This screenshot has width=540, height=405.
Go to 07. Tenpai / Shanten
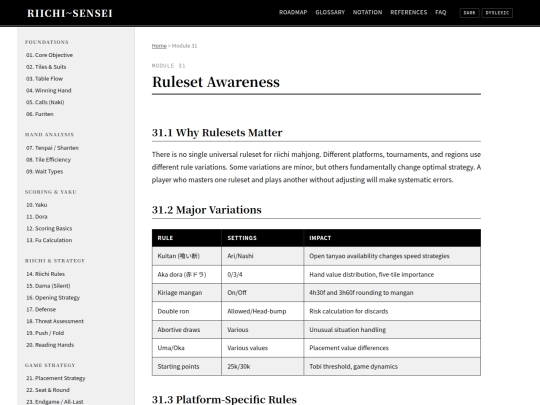[52, 148]
